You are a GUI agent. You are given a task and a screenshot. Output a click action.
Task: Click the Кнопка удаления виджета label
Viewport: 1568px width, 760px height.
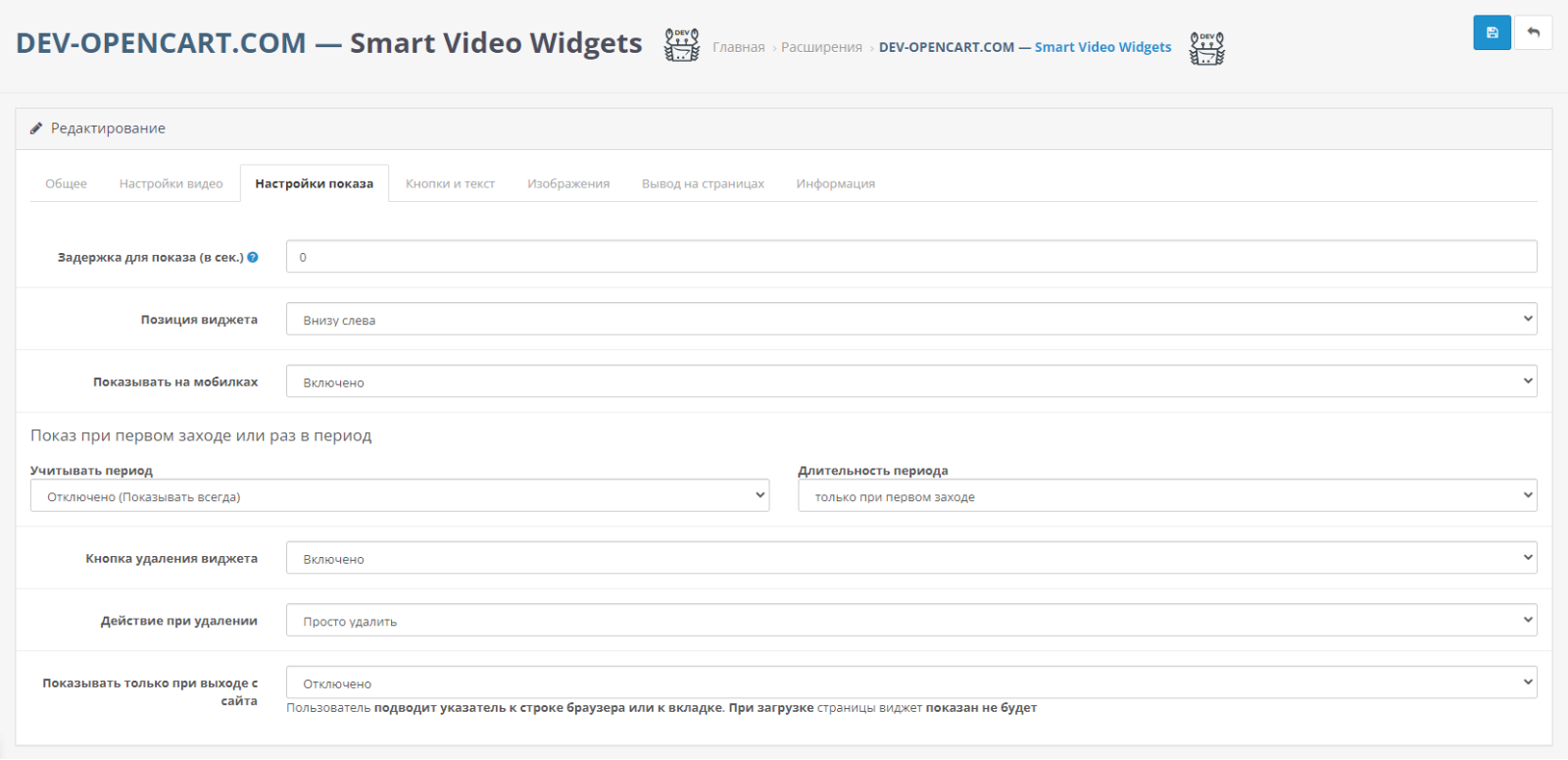point(171,558)
